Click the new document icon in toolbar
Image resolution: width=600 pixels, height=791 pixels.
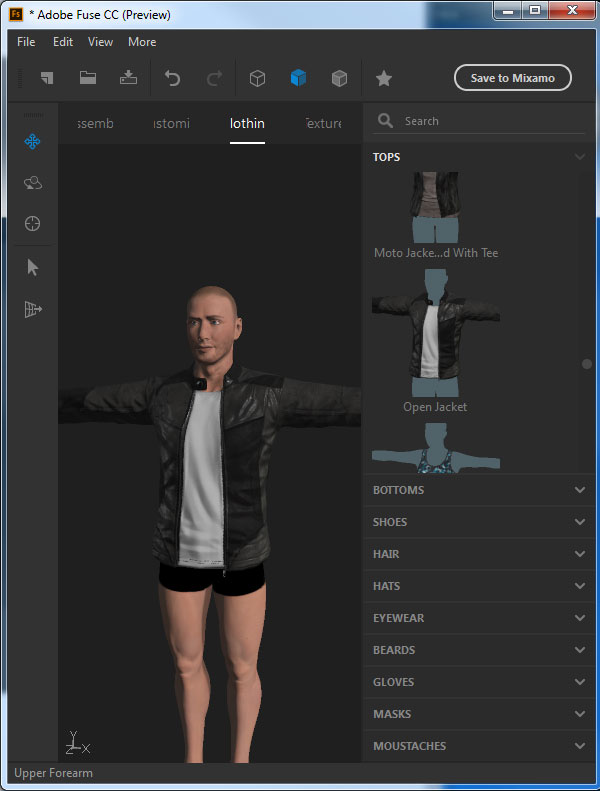47,78
